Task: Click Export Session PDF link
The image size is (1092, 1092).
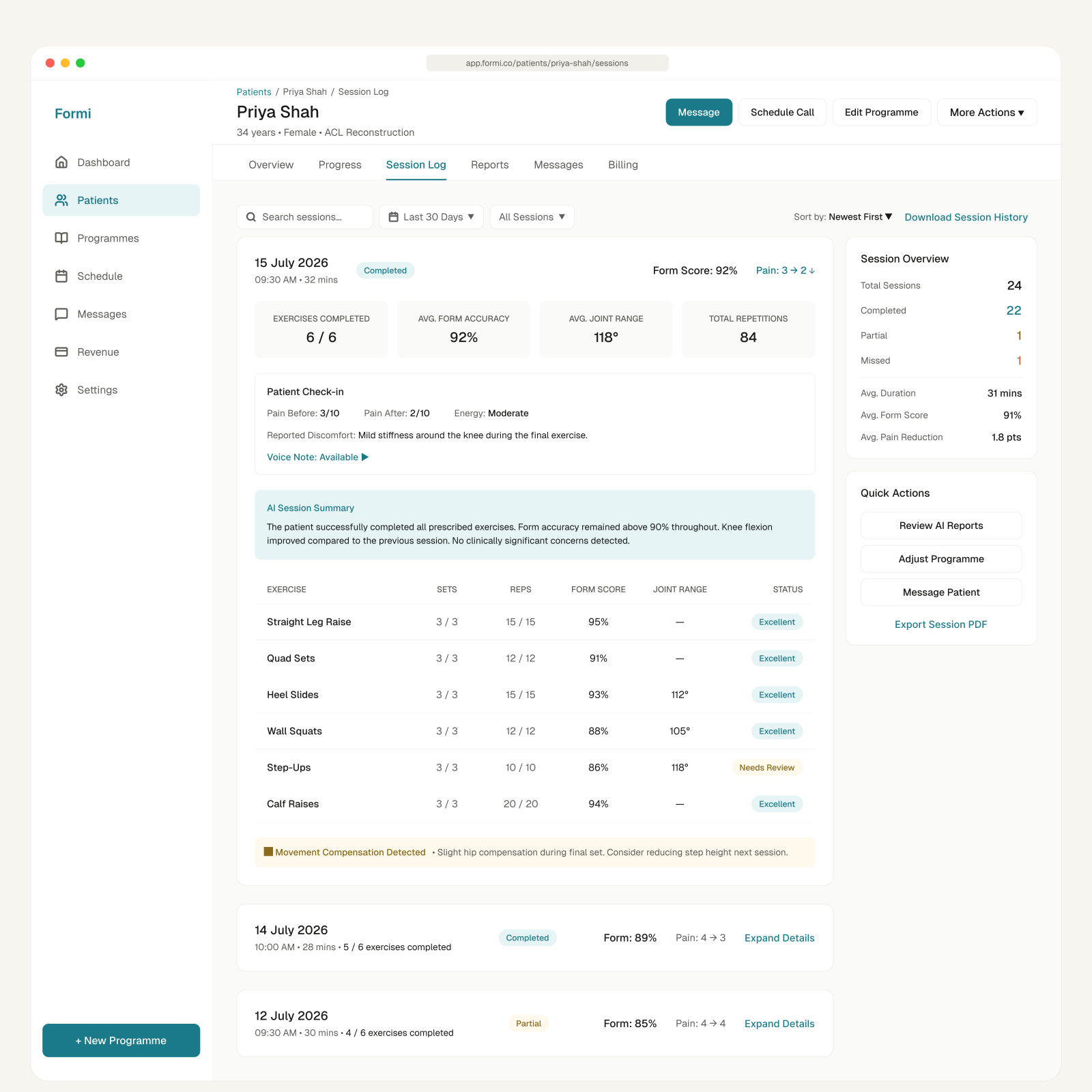Action: coord(941,624)
